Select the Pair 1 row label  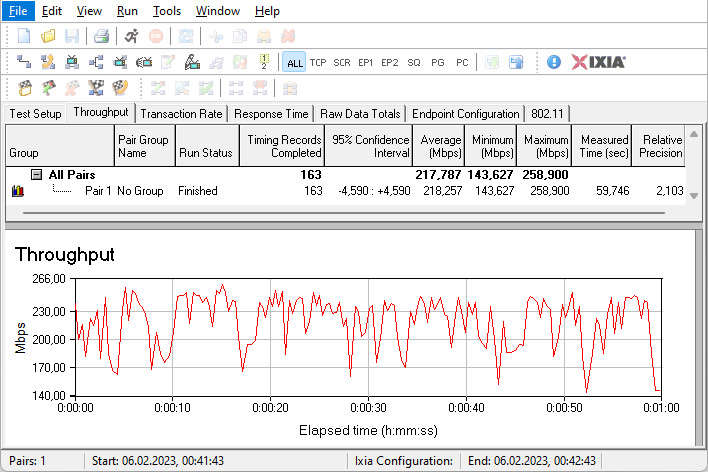coord(98,191)
